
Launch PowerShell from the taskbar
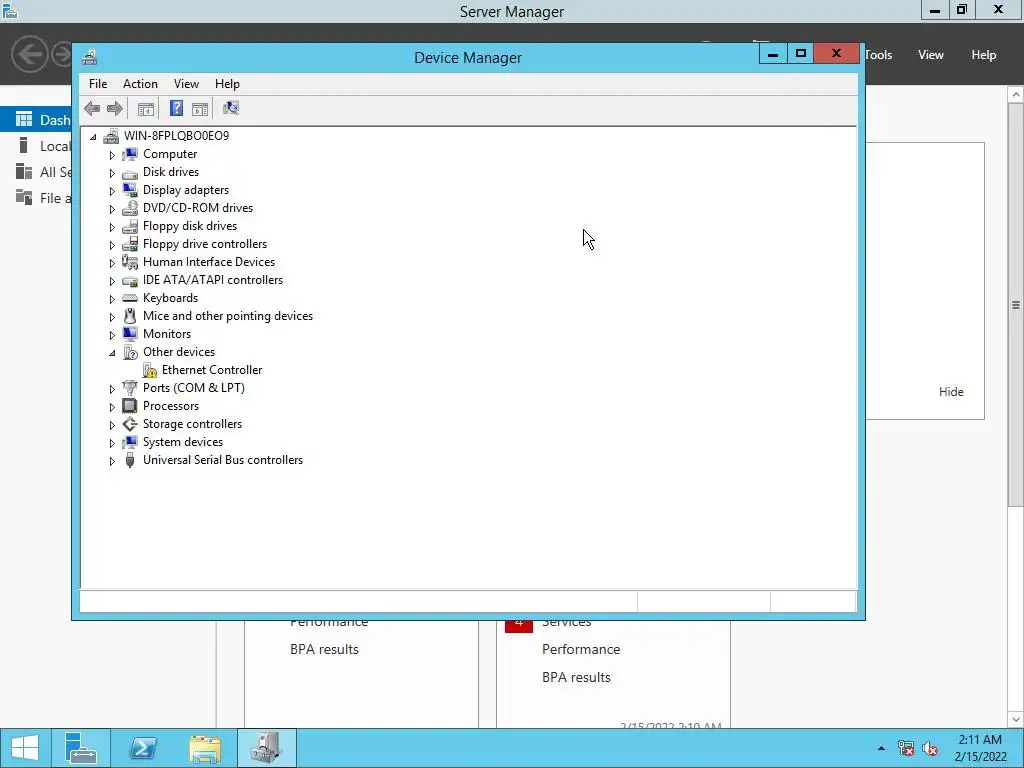pyautogui.click(x=142, y=748)
